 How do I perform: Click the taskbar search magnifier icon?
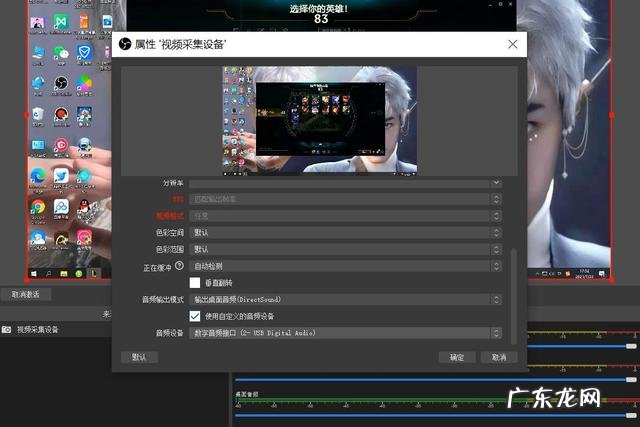[49, 274]
